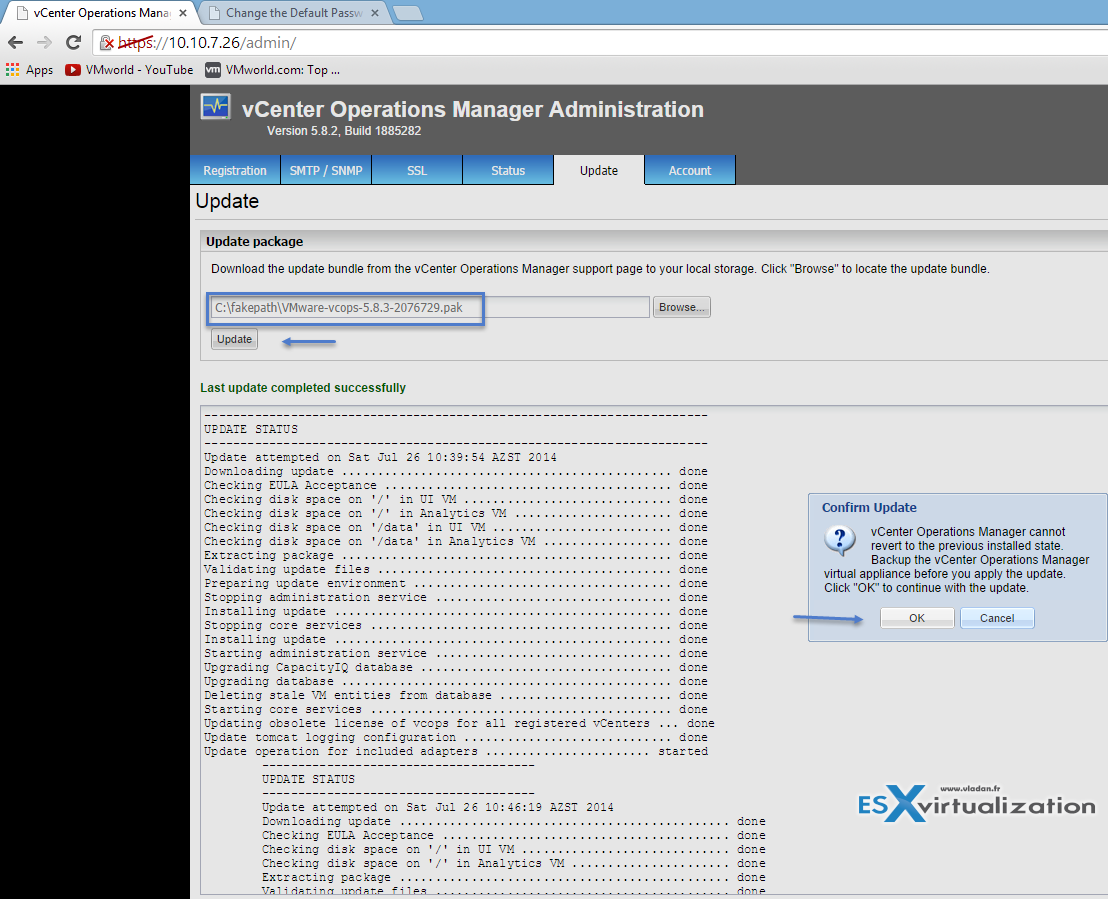Click Browse to locate update bundle

coord(681,307)
